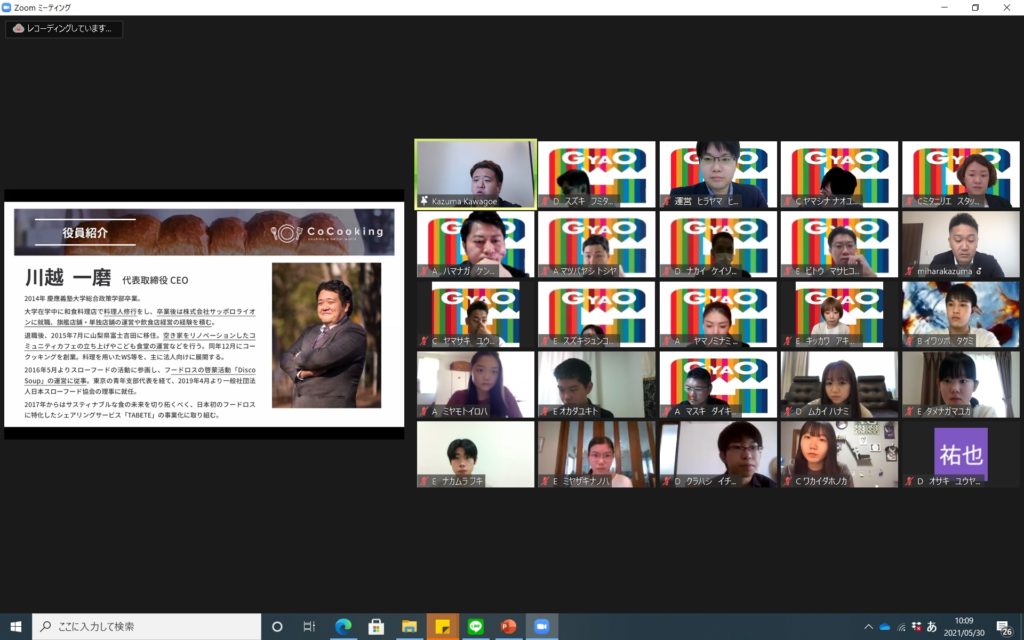1024x640 pixels.
Task: Click the shared CoCooking slide view
Action: 204,314
